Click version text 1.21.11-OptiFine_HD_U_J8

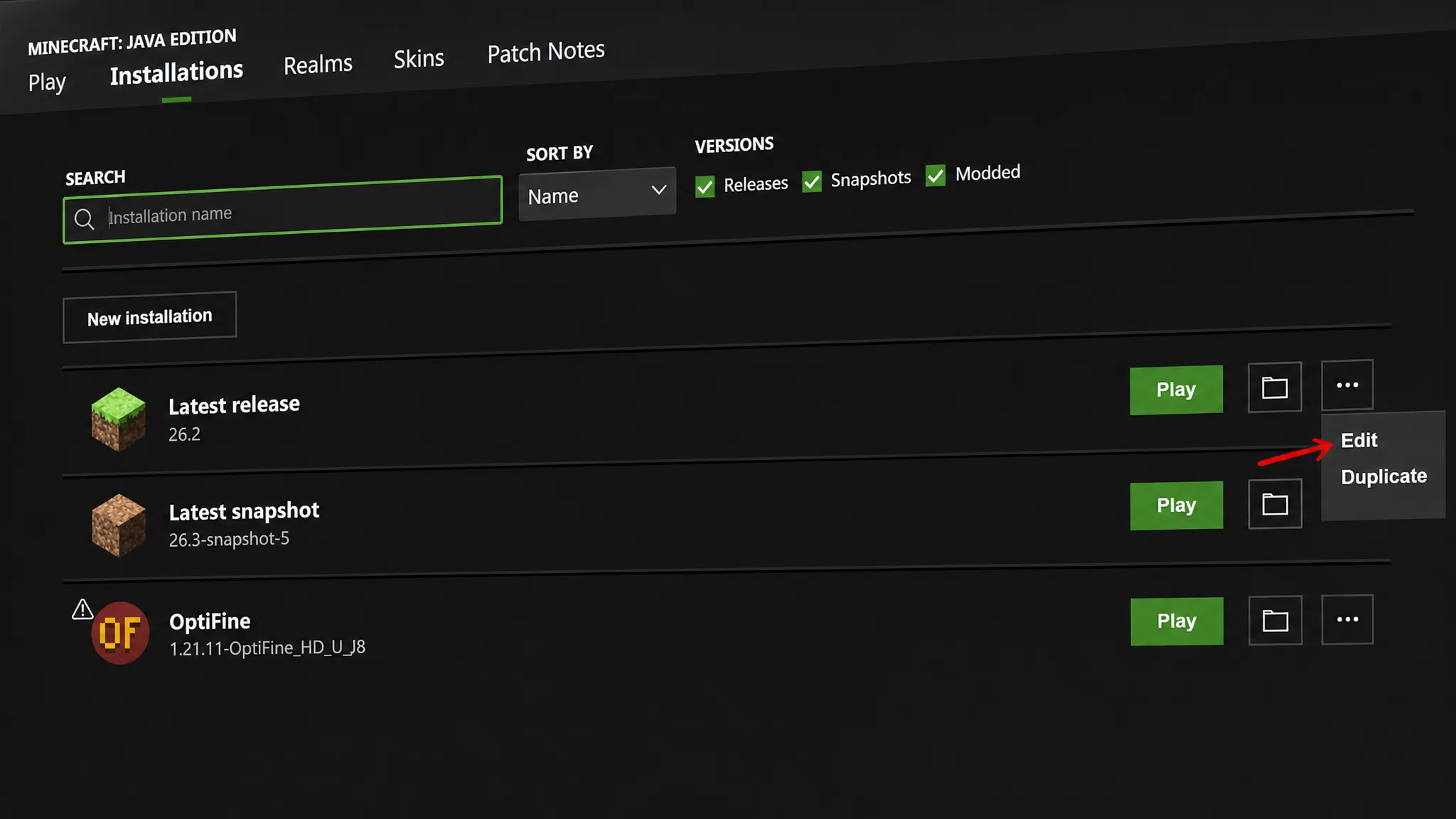coord(267,648)
